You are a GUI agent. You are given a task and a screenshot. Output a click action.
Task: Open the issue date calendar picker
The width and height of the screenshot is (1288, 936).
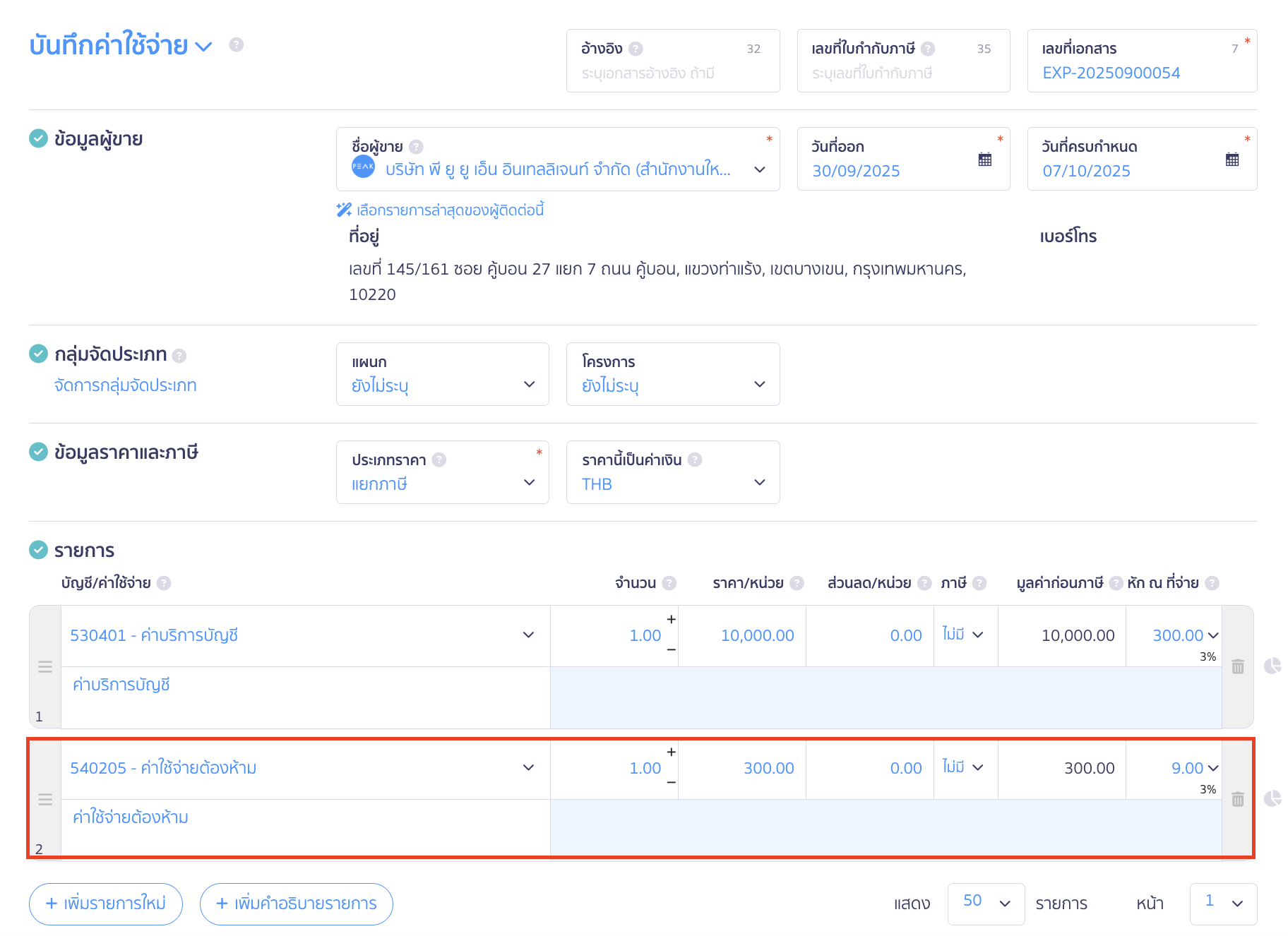pos(984,160)
